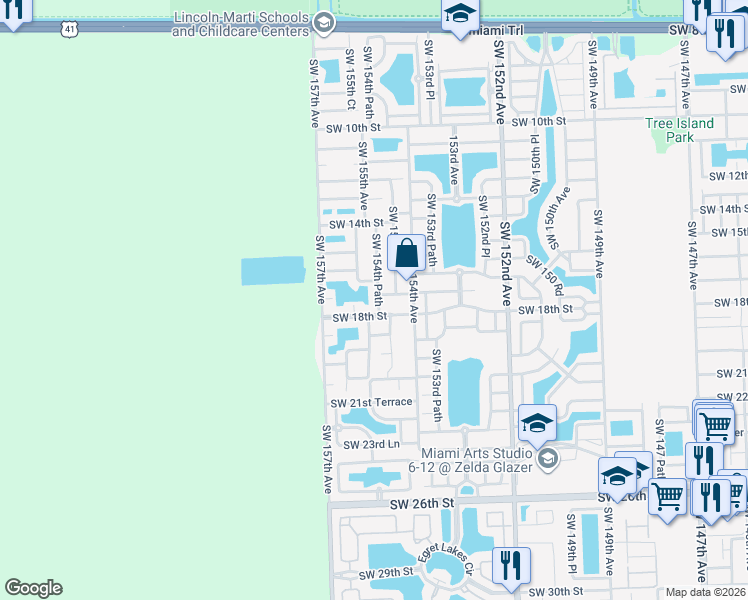Click the 153rd Ave label
The width and height of the screenshot is (748, 600).
click(453, 160)
